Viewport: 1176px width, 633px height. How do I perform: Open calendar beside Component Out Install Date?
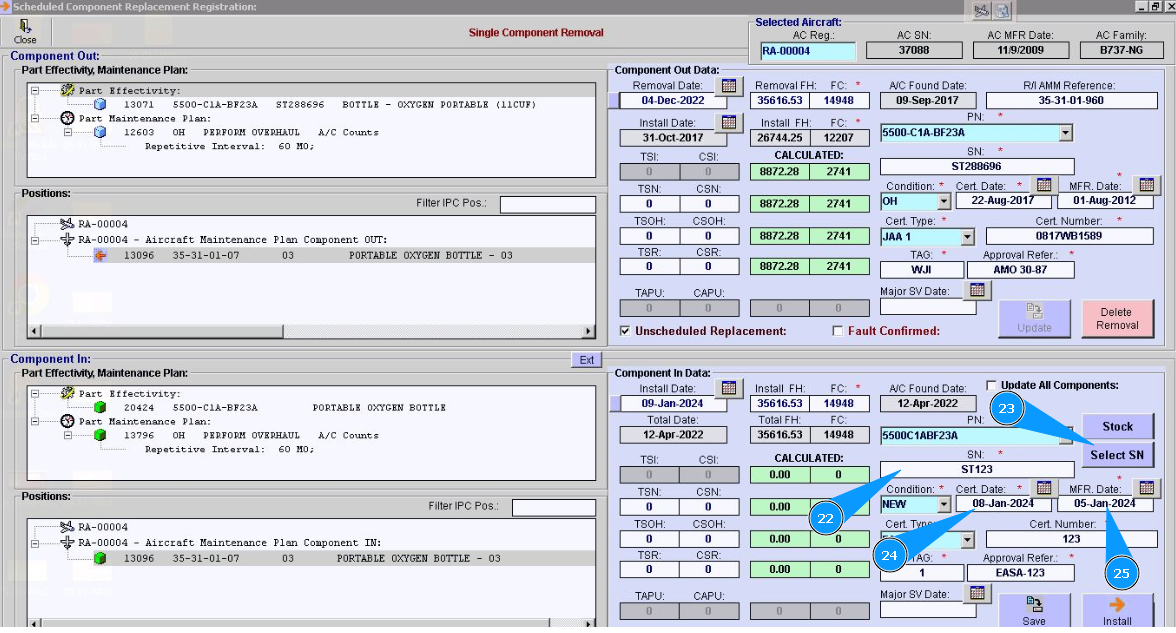pyautogui.click(x=728, y=122)
